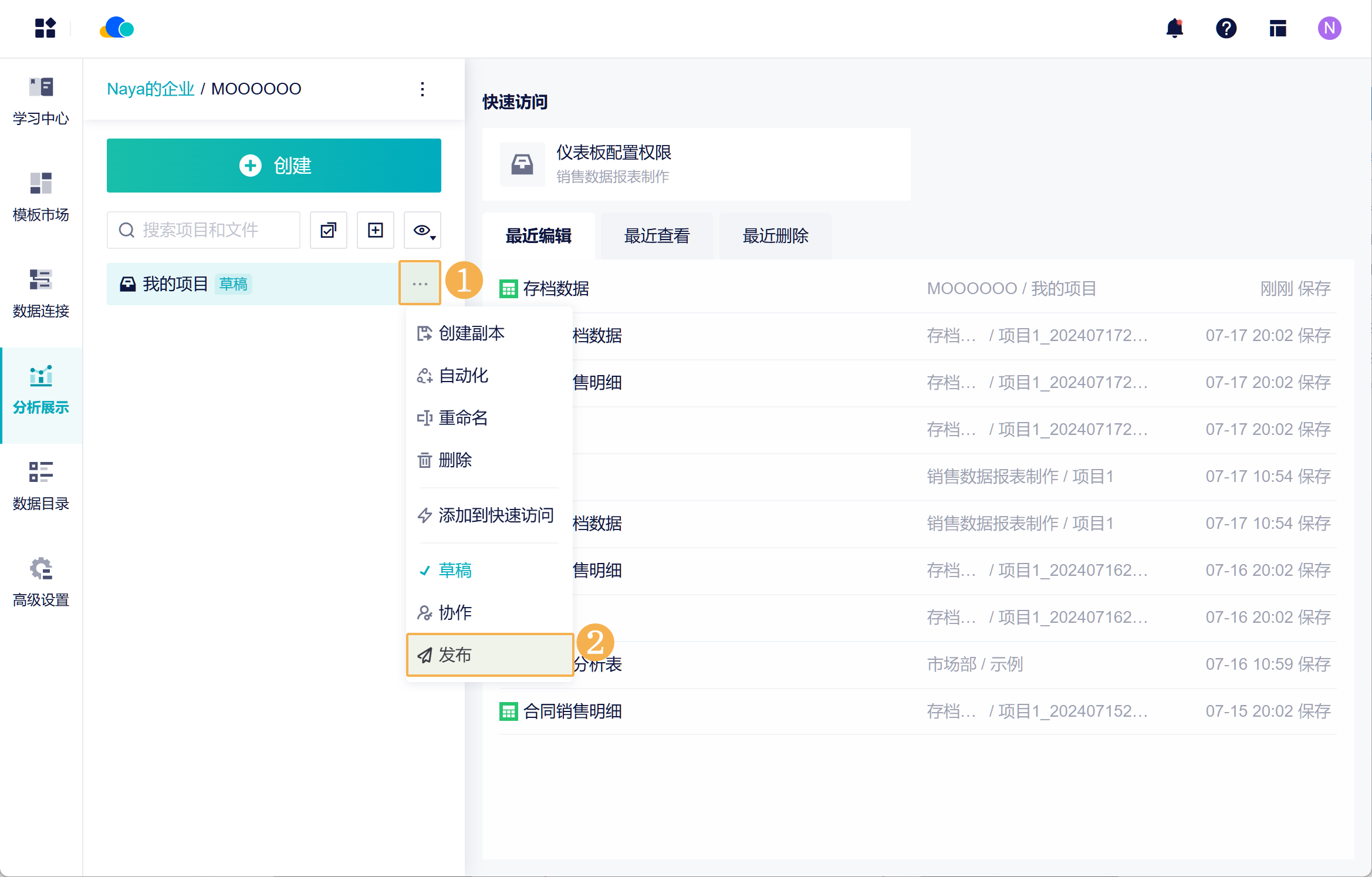This screenshot has width=1372, height=877.
Task: Click the 创建 button
Action: click(274, 166)
